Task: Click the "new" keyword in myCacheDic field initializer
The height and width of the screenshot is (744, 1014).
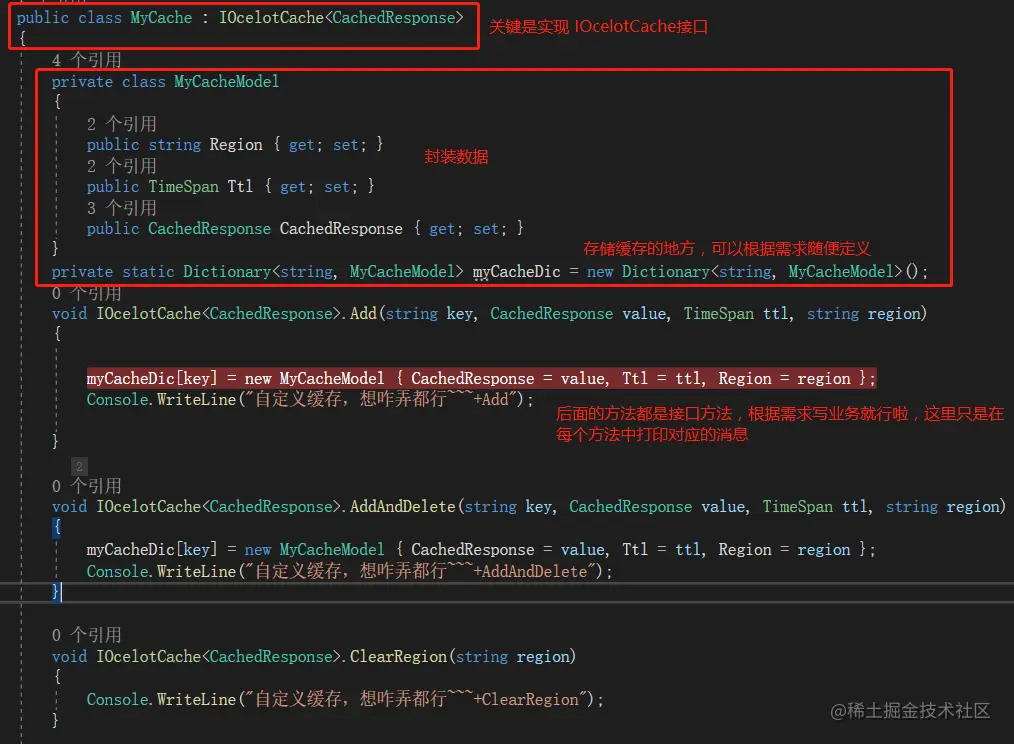Action: [x=600, y=272]
